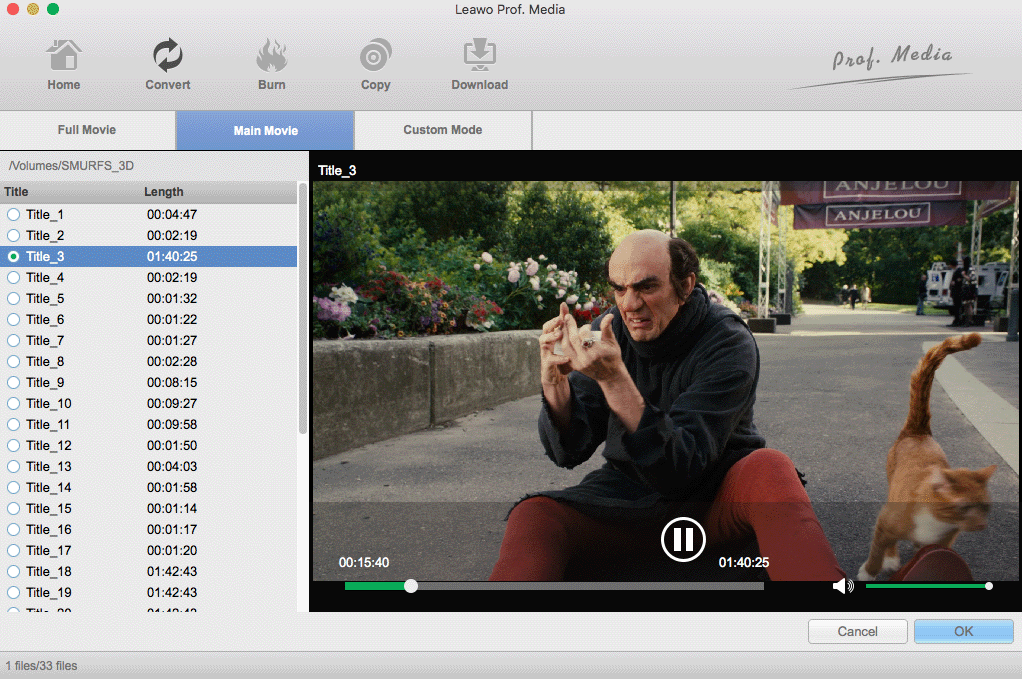
Task: Click the yellow macOS minimize button
Action: [33, 9]
